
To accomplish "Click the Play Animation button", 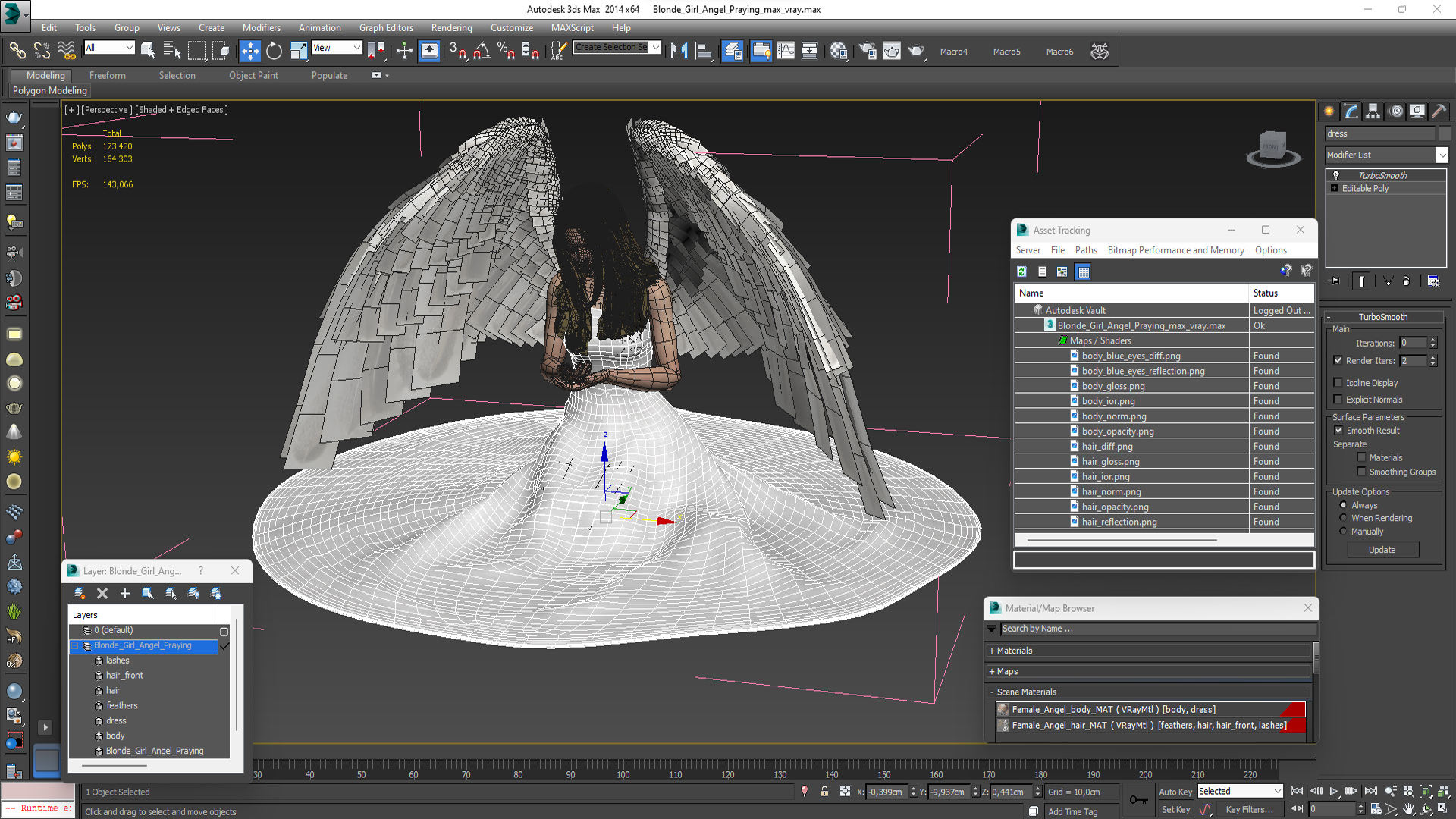I will click(x=1334, y=792).
